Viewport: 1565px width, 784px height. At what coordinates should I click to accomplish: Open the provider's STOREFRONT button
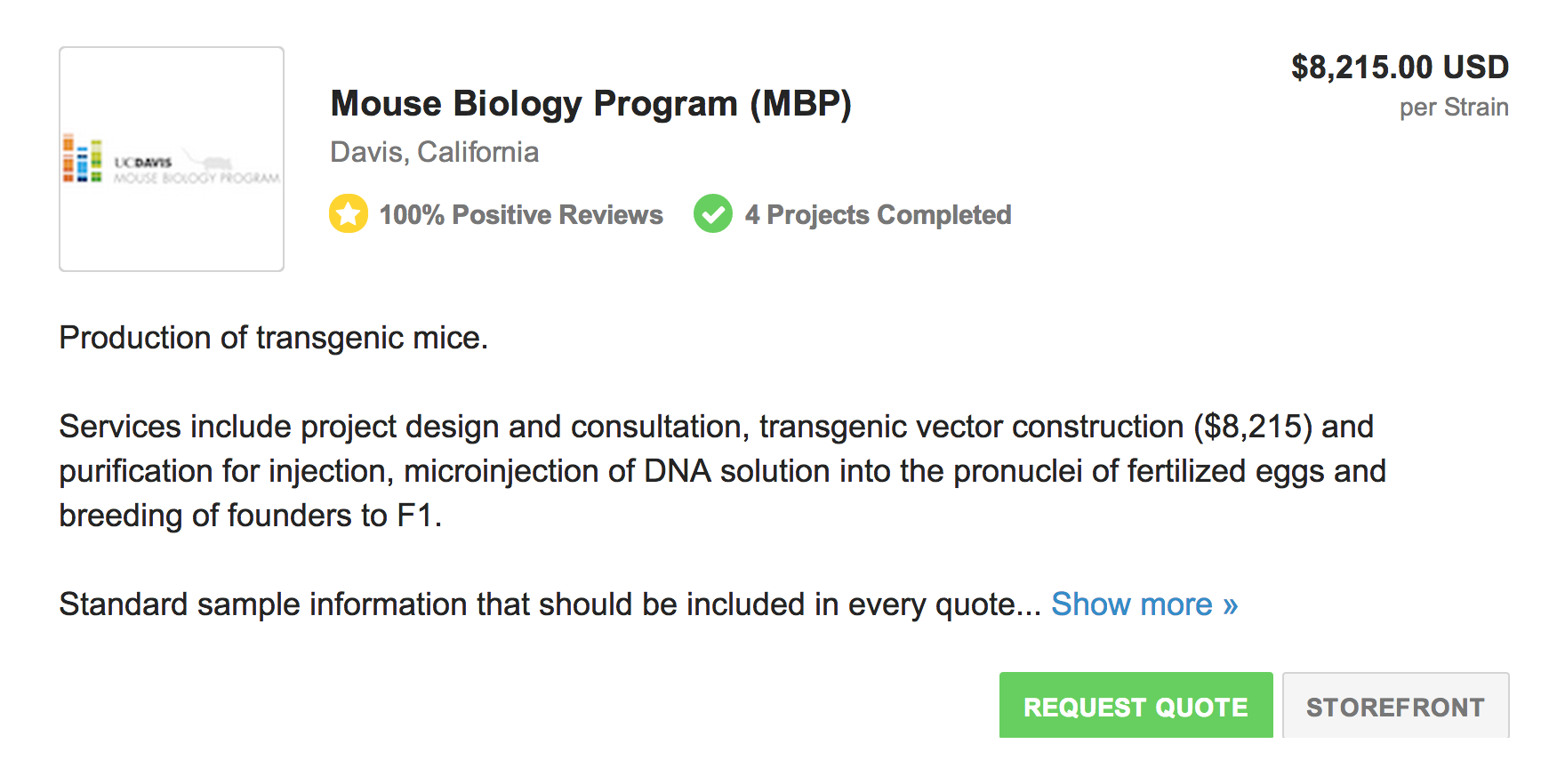(x=1395, y=706)
